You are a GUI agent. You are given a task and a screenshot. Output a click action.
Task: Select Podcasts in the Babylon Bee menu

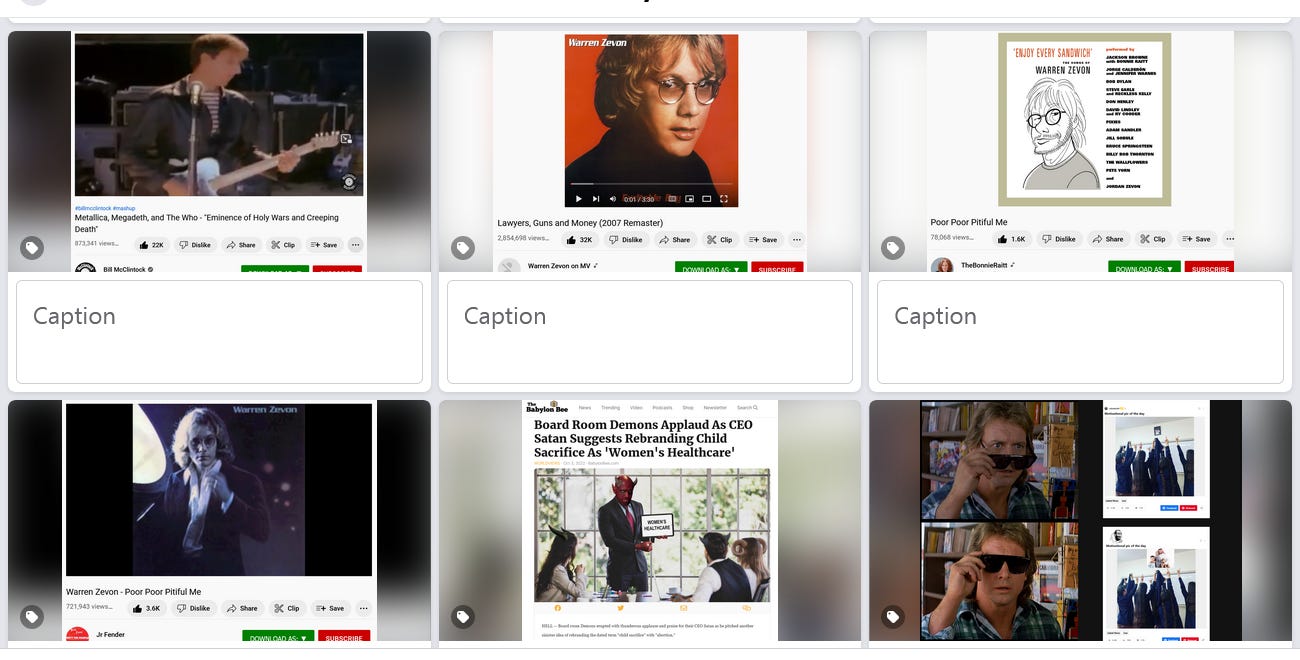[x=662, y=408]
